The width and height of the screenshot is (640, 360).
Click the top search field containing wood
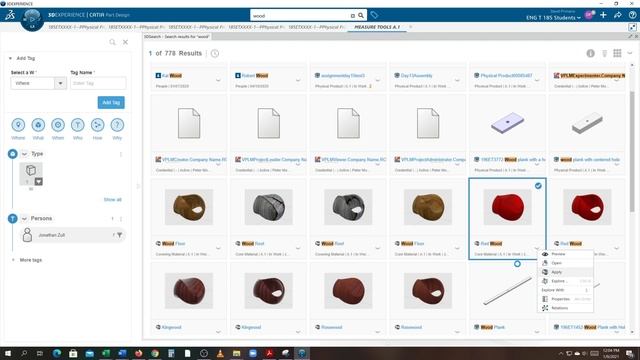300,16
